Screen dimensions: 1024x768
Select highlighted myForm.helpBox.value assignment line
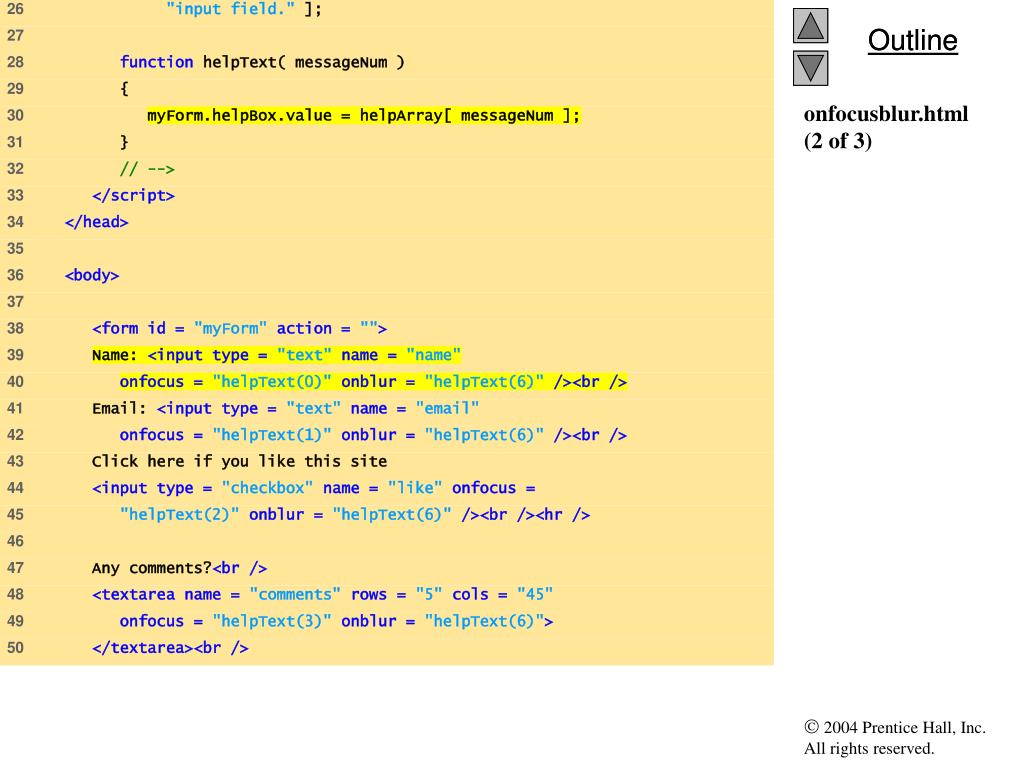coord(363,116)
